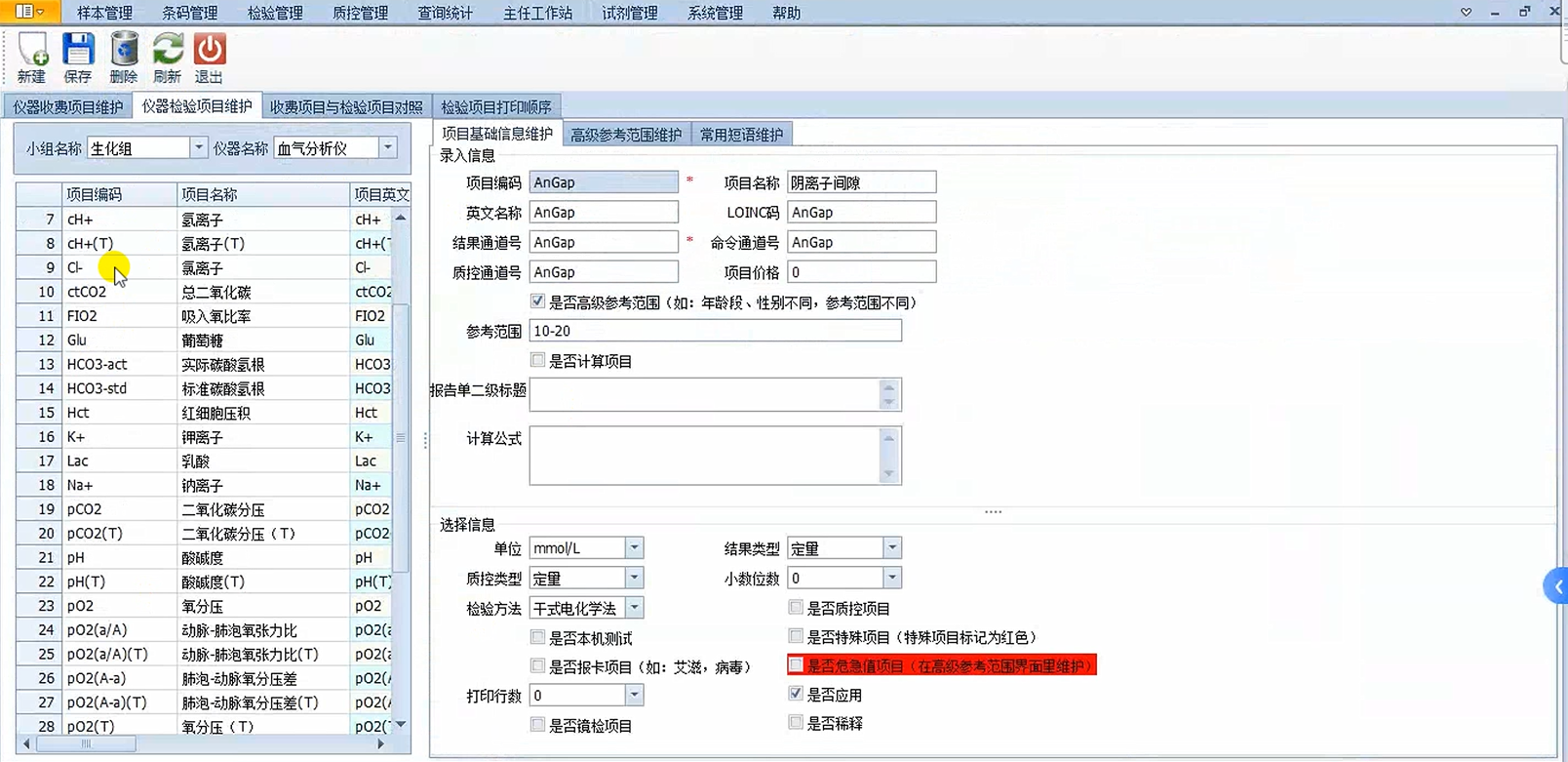Select the Na+ 钠离子 row

pyautogui.click(x=205, y=485)
